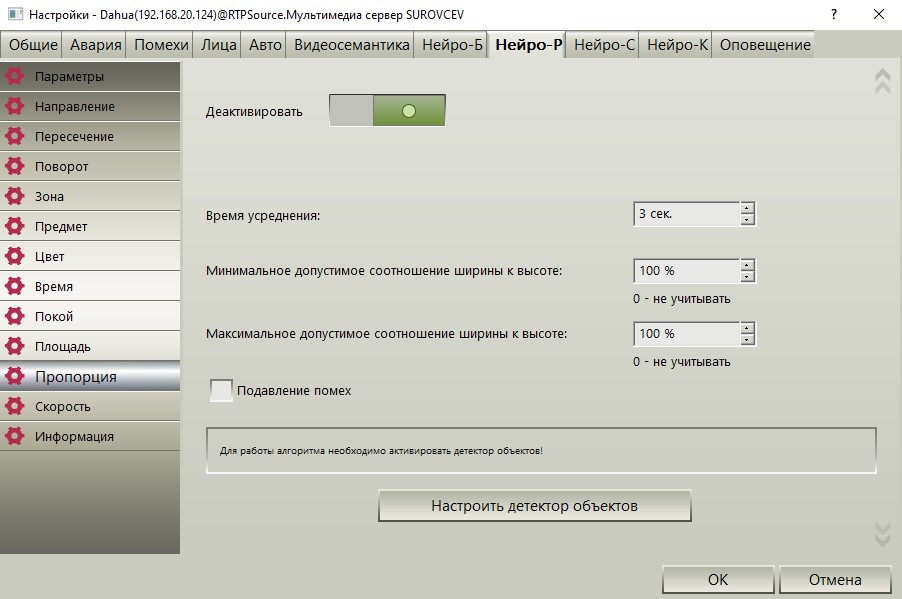Select Покой in the sidebar

click(90, 315)
